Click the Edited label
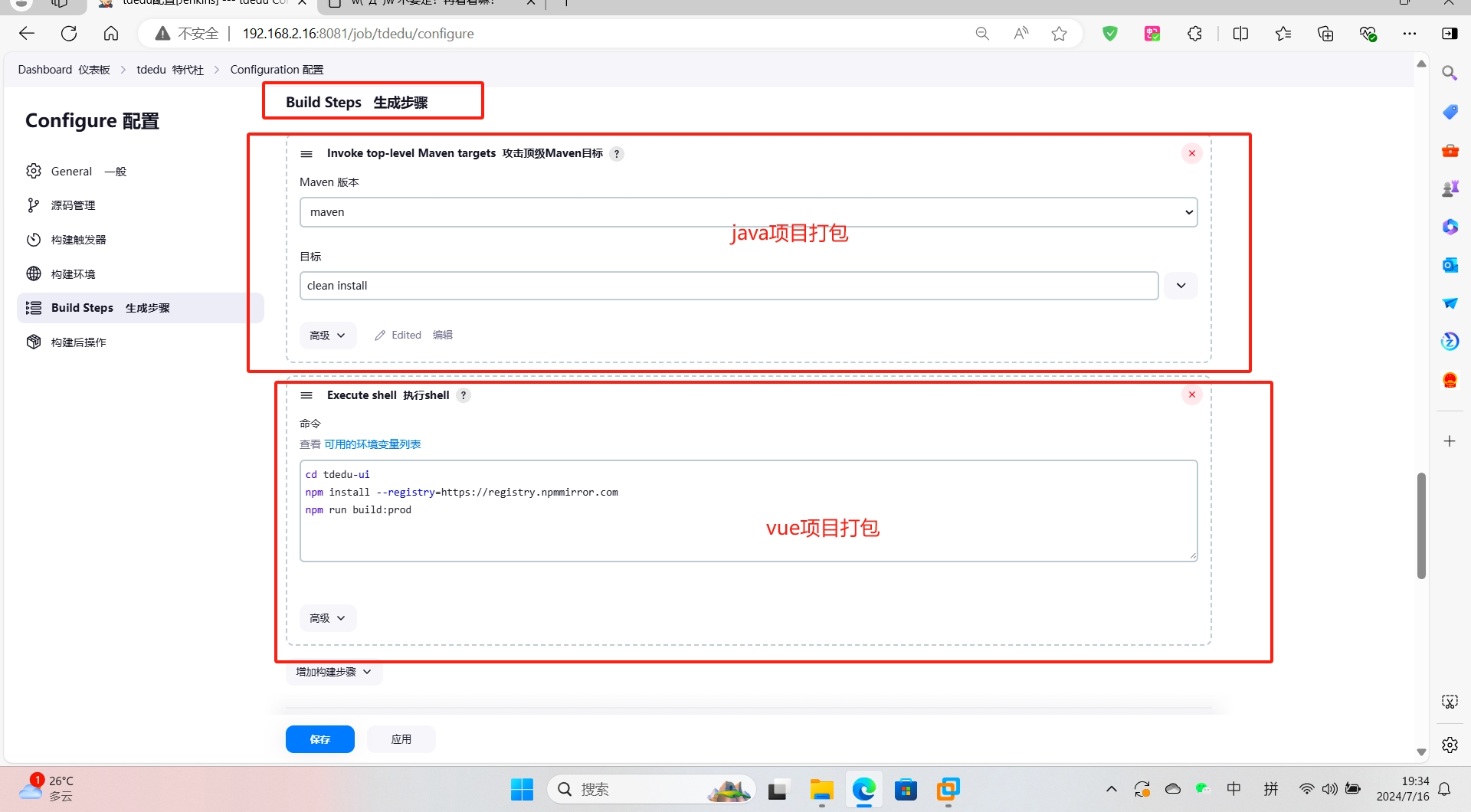This screenshot has height=812, width=1471. (406, 336)
